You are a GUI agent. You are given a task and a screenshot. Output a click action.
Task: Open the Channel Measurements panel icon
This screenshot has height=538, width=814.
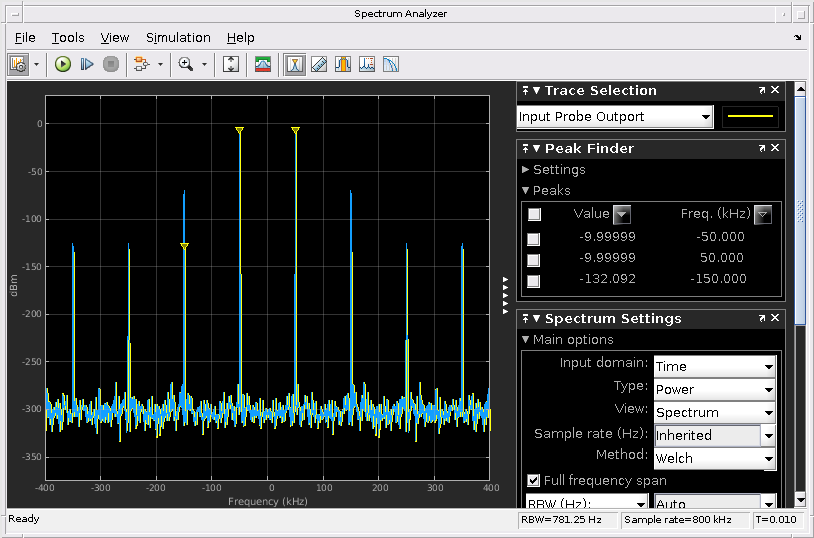click(343, 64)
